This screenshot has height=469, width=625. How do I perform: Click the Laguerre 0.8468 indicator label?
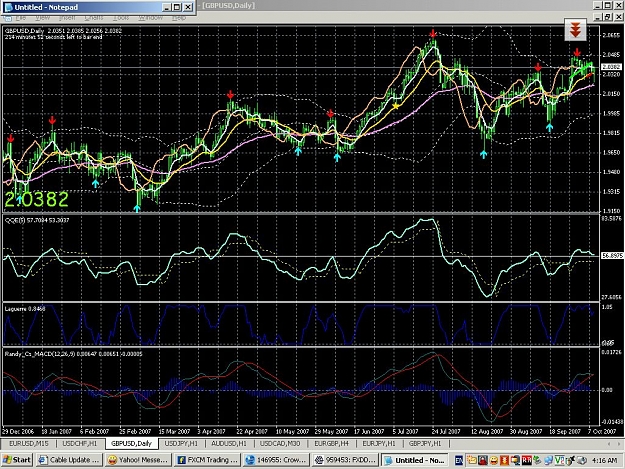[25, 309]
